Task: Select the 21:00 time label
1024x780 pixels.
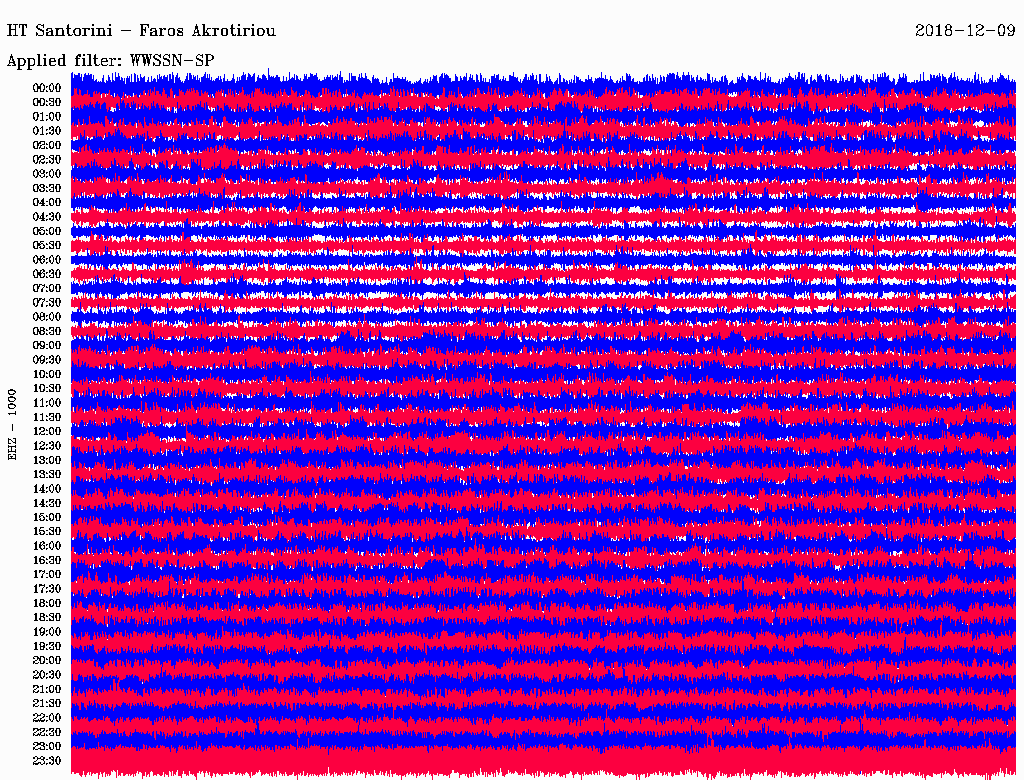Action: (x=47, y=689)
